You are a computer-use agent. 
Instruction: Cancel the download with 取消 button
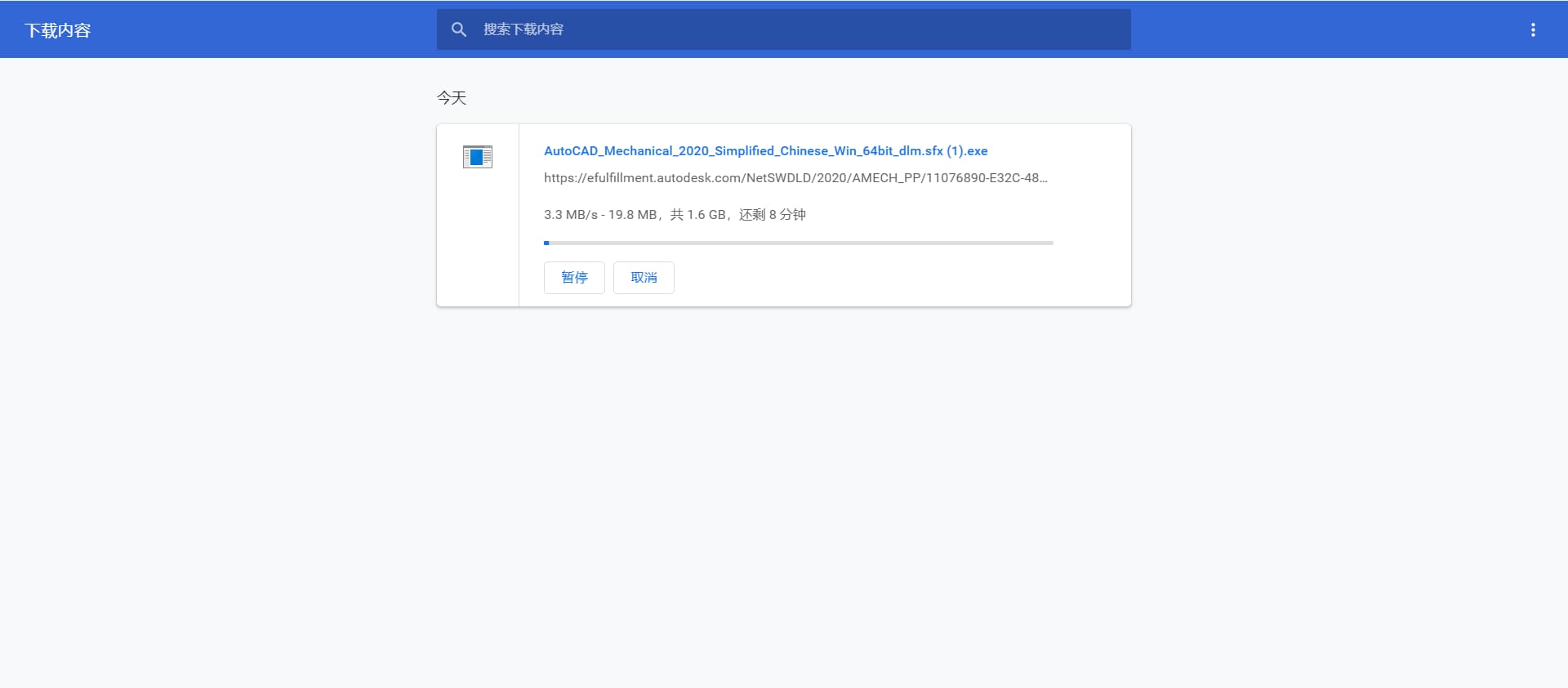tap(644, 278)
